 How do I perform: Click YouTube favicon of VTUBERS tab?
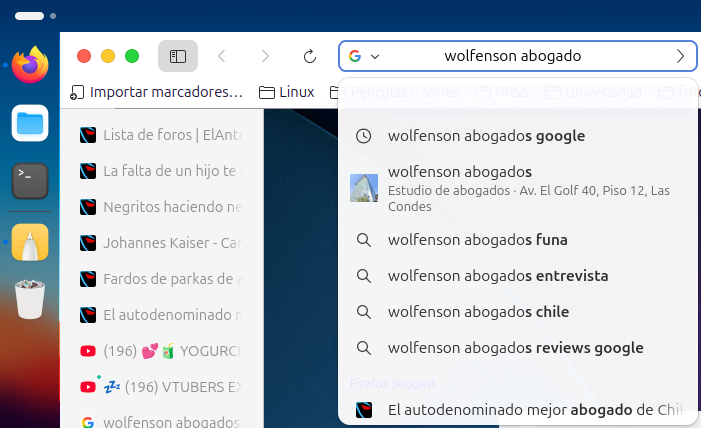tap(88, 387)
